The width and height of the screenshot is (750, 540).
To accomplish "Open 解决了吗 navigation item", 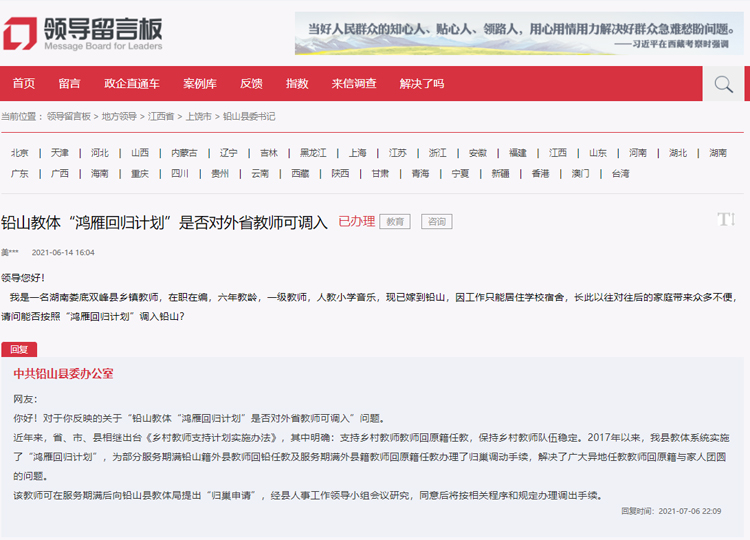I will pos(421,84).
